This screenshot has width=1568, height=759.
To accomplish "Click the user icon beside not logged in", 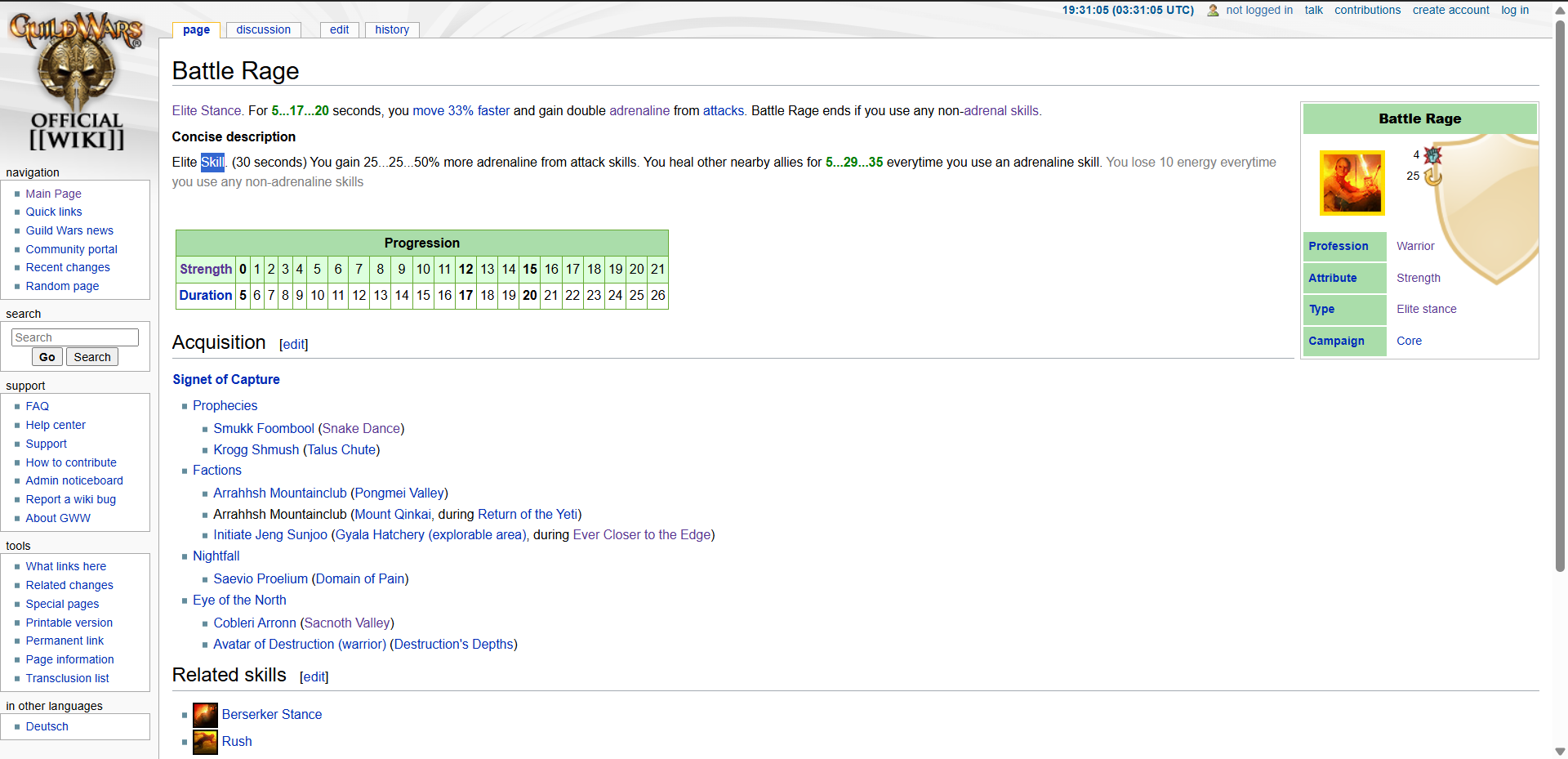I will [1213, 11].
